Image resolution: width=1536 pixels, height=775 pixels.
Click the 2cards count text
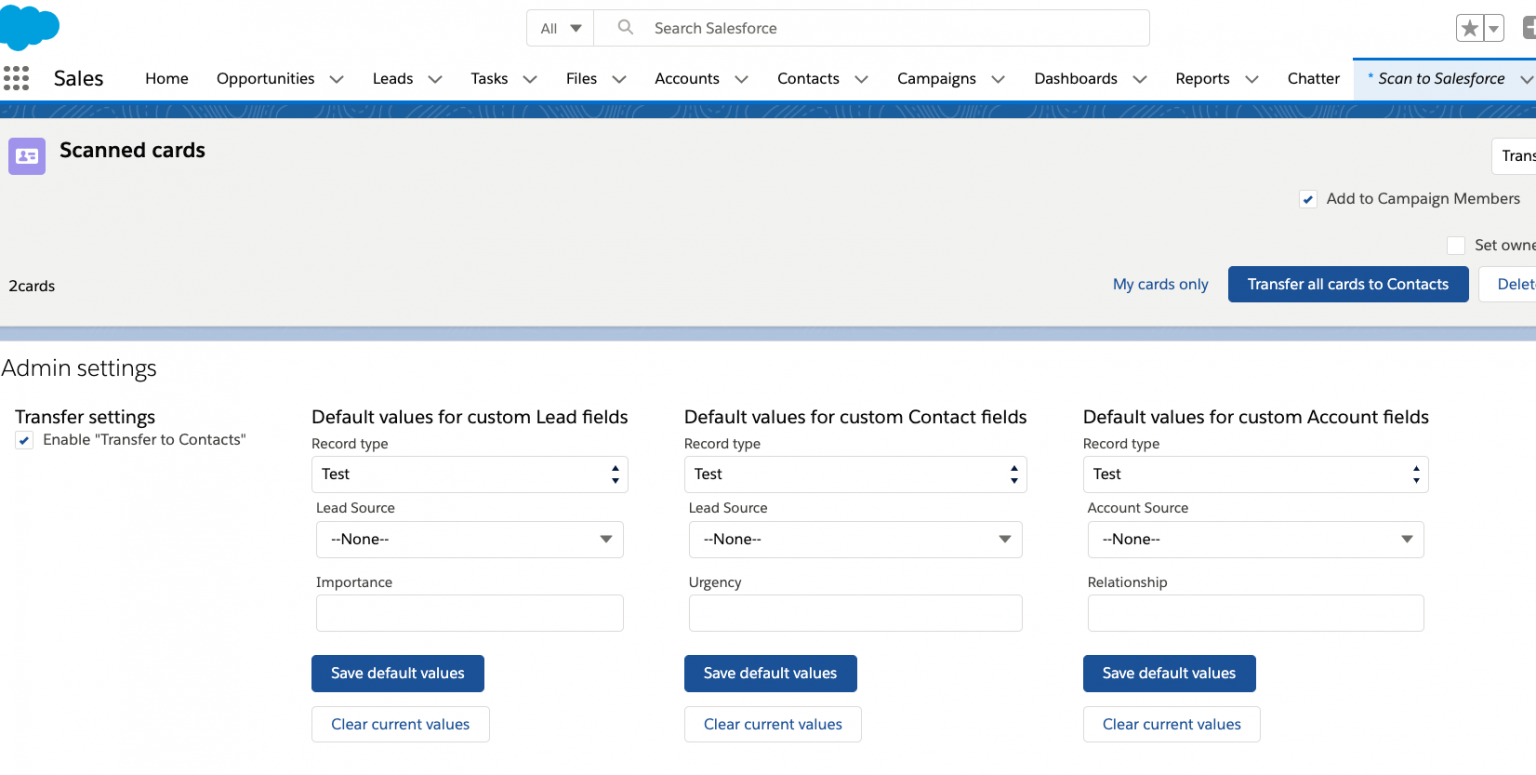[32, 286]
